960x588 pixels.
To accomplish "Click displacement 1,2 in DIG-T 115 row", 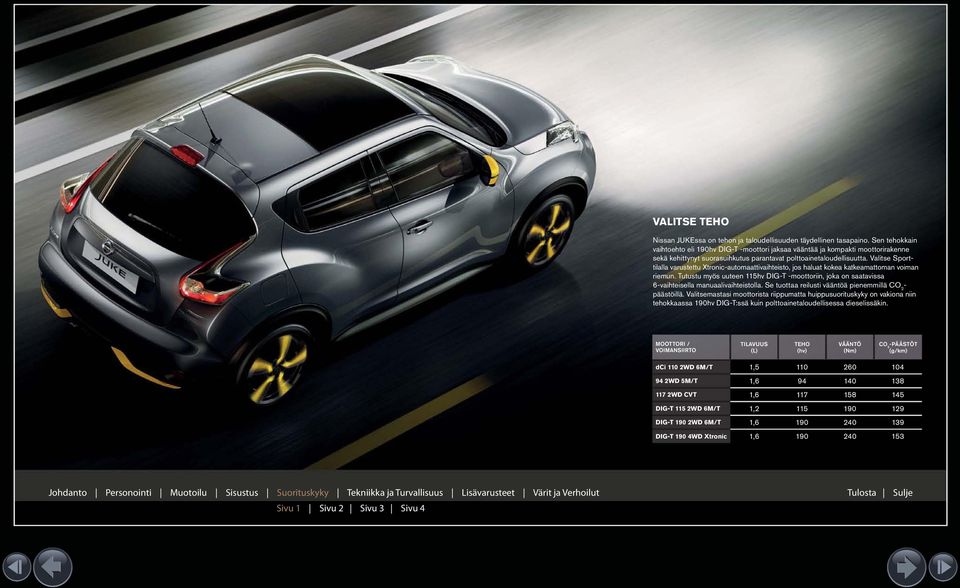I will pos(754,409).
